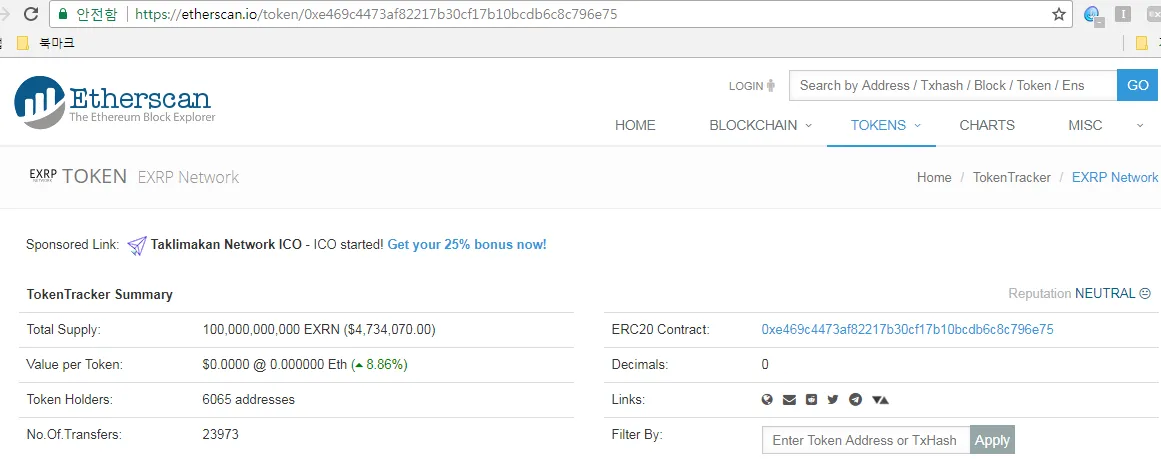
Task: Bookmark this page with the star icon
Action: 1059,14
